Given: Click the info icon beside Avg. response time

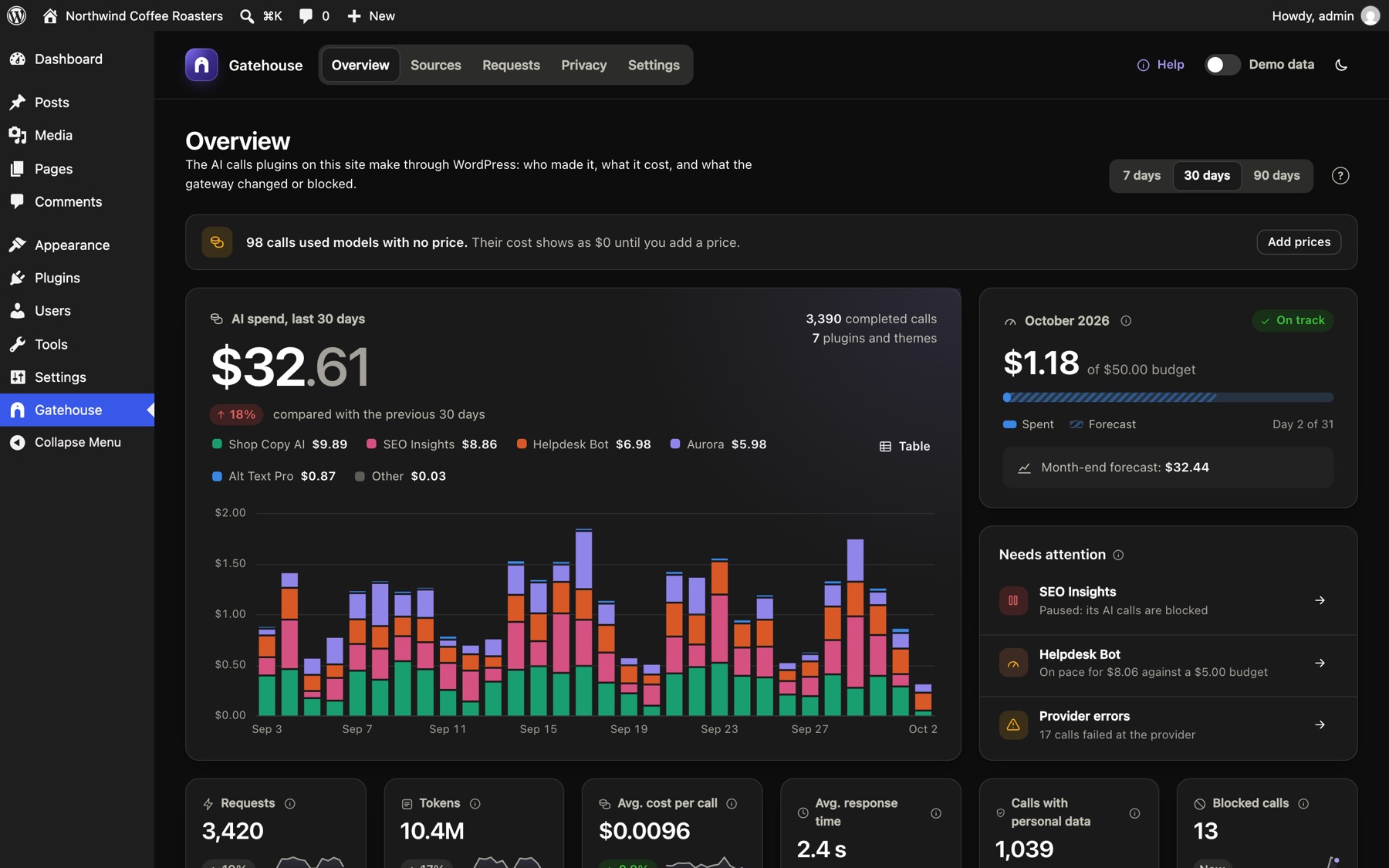Looking at the screenshot, I should click(936, 813).
